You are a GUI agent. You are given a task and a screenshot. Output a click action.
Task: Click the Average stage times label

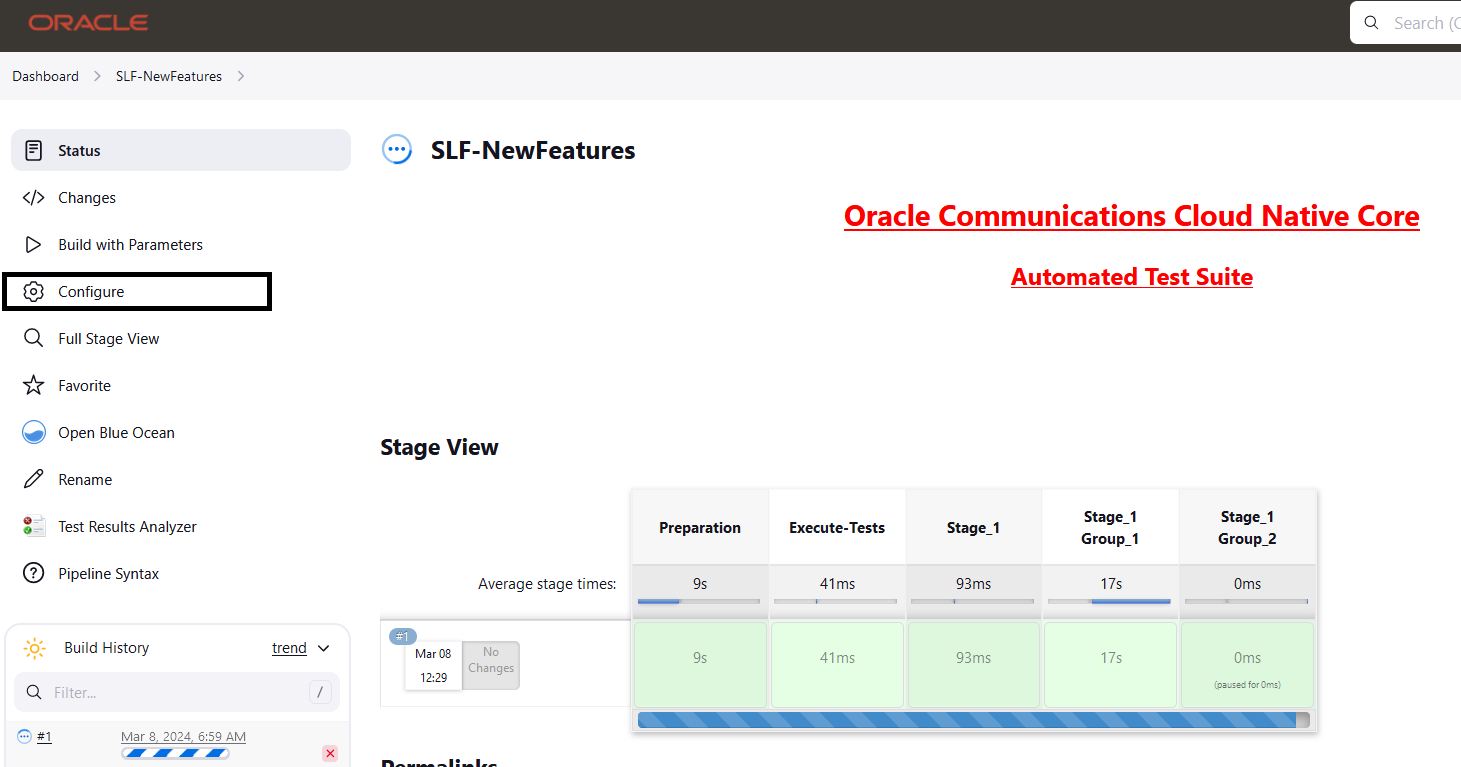click(547, 584)
